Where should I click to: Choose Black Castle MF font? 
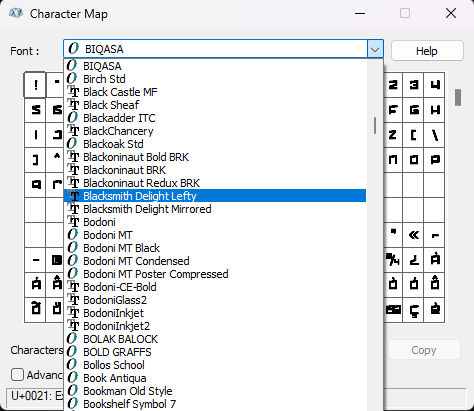[x=215, y=92]
